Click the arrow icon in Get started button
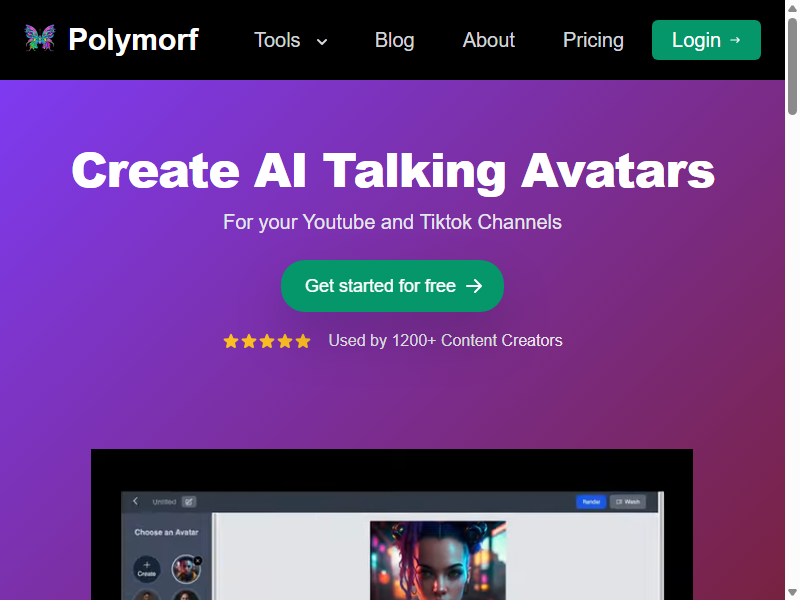800x600 pixels. (474, 286)
